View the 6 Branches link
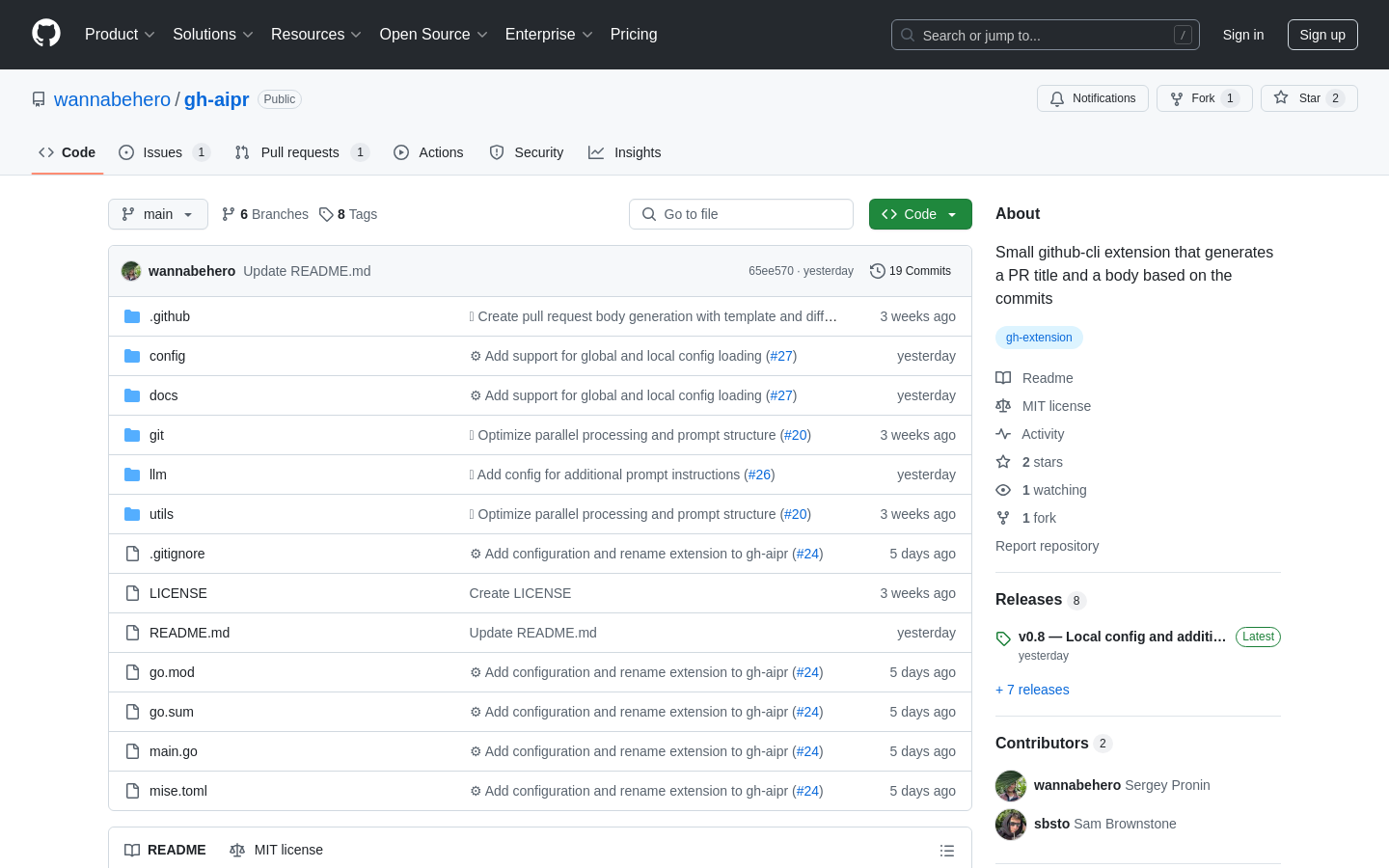Viewport: 1389px width, 868px height. (265, 214)
